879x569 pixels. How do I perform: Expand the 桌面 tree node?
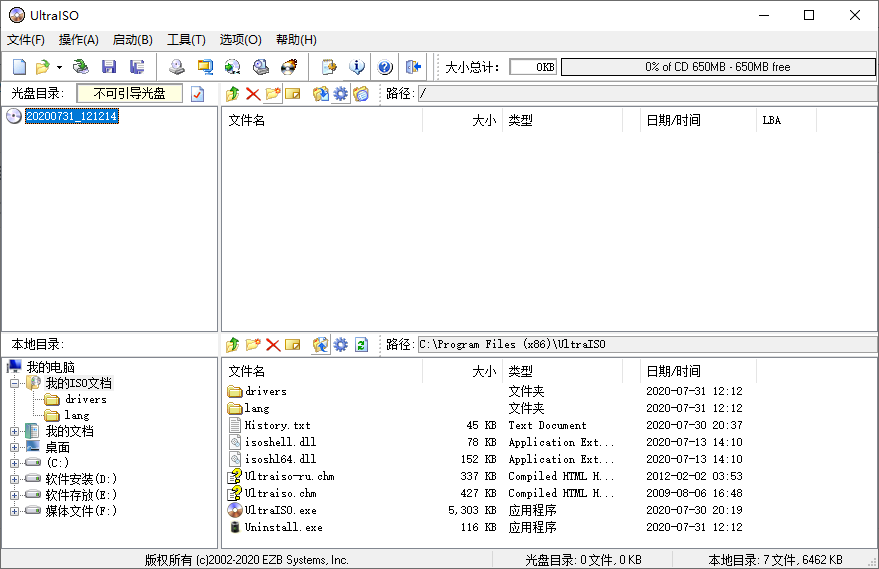(x=15, y=447)
